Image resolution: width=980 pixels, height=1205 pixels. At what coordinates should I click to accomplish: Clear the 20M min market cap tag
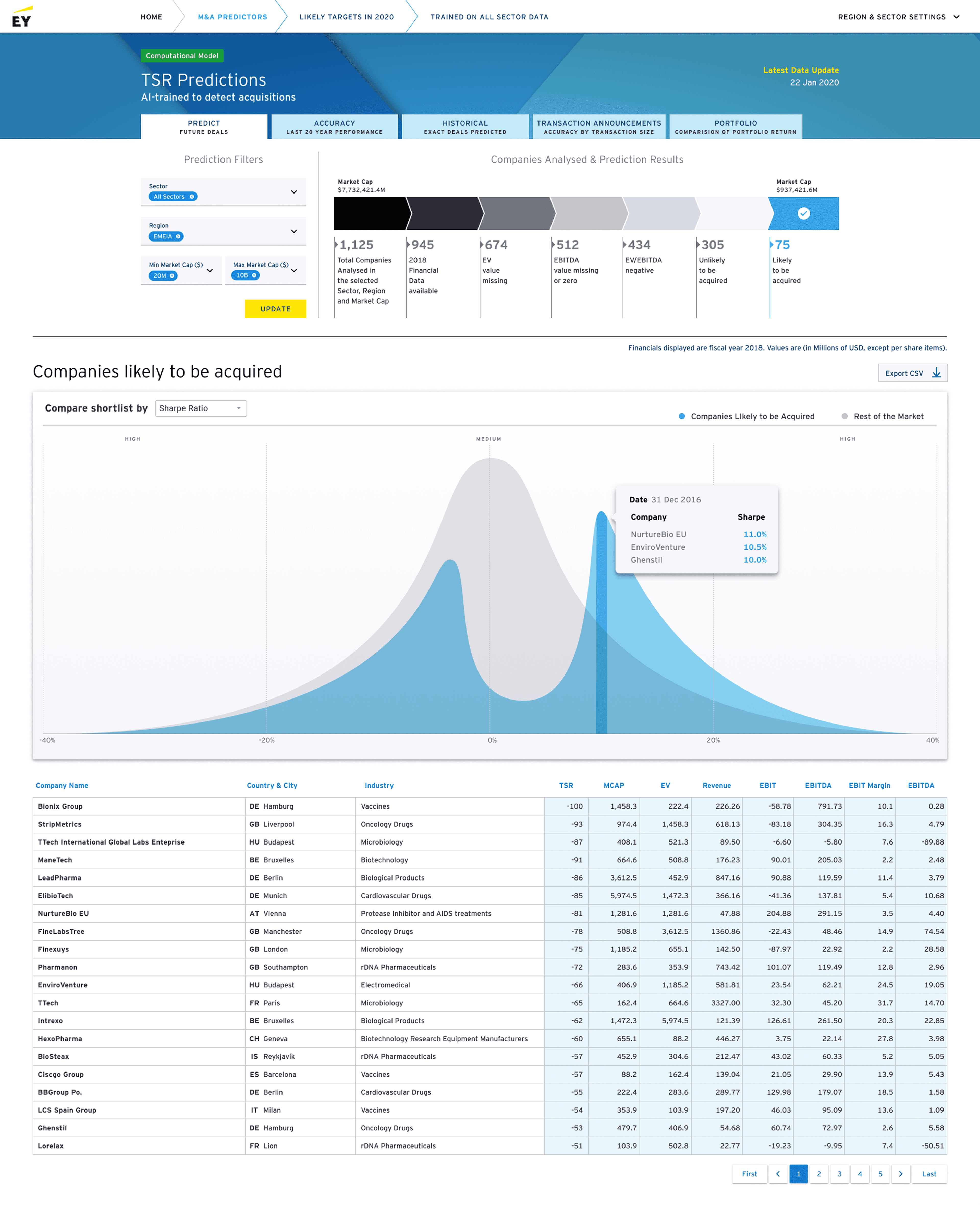click(172, 275)
